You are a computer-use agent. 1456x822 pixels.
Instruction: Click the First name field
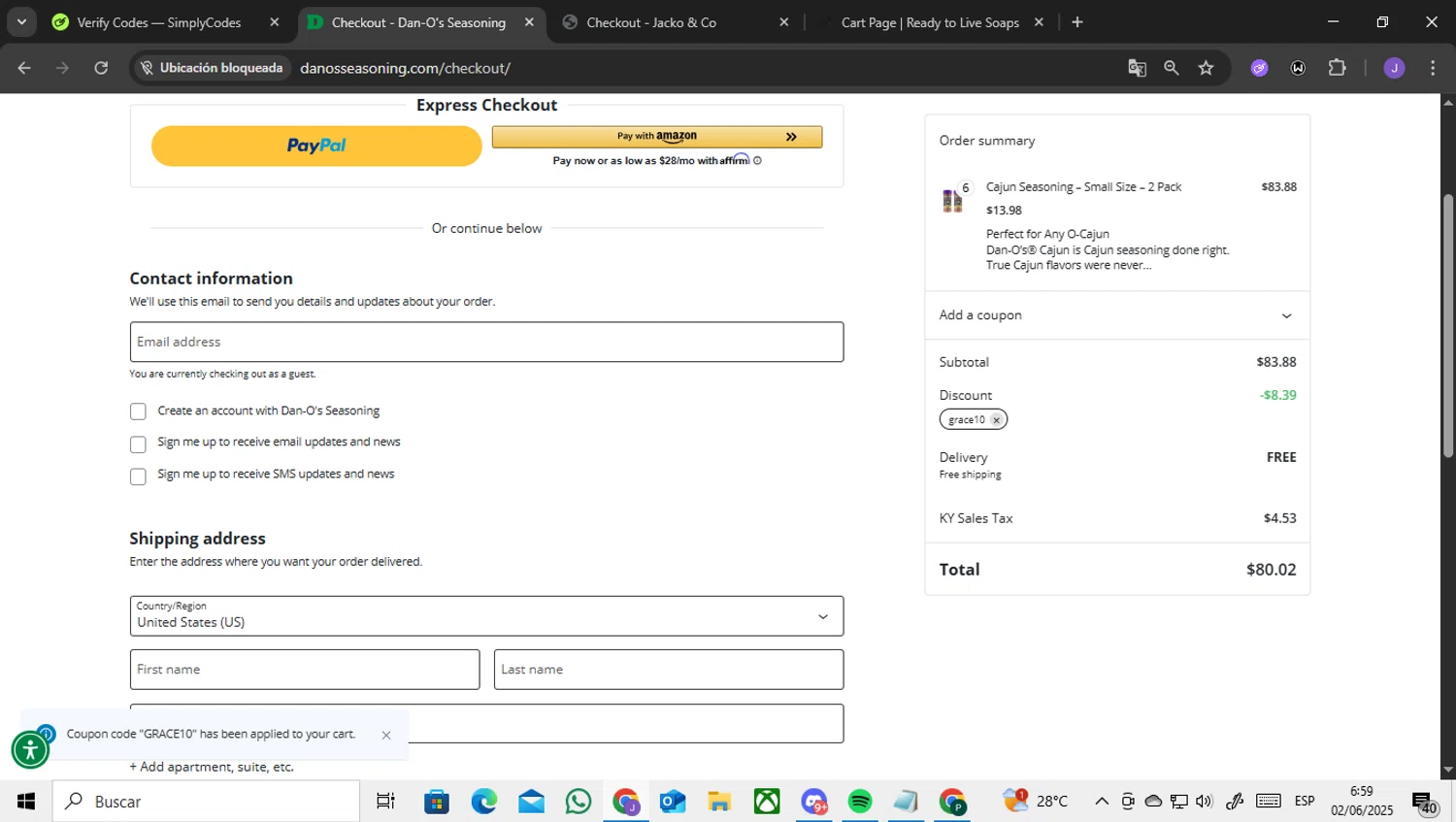tap(305, 670)
